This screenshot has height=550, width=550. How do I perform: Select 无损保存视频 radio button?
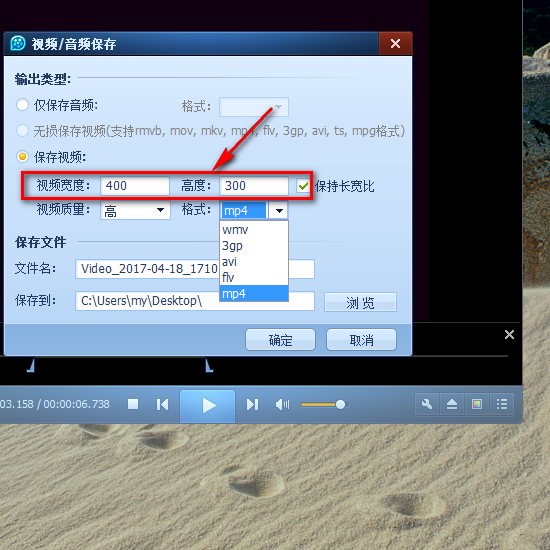22,130
